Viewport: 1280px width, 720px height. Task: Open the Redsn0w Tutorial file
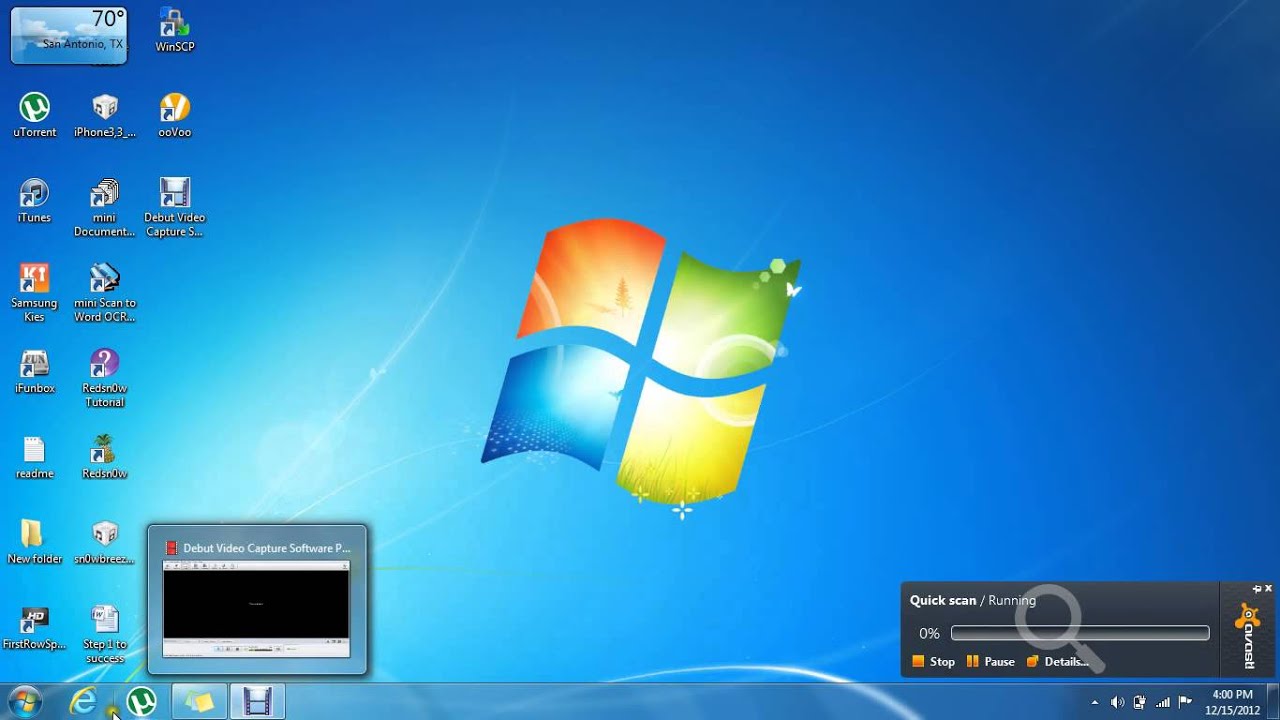pos(104,378)
